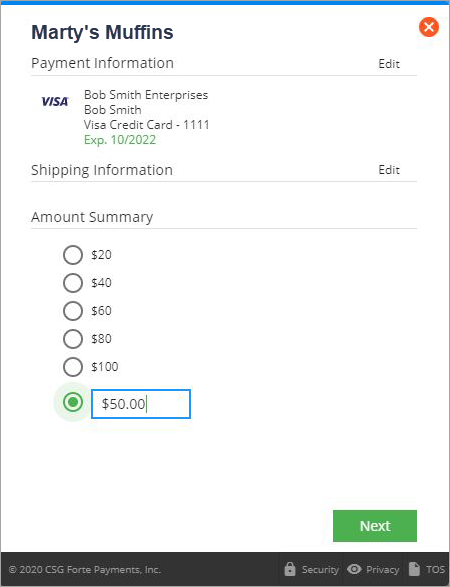Click the Visa Credit Card - 1111 text

click(x=146, y=125)
